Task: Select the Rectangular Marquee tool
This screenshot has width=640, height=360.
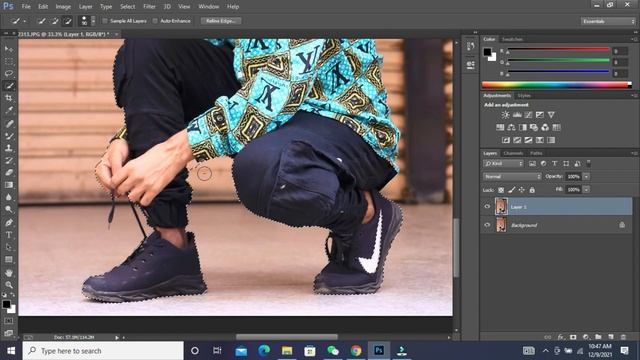Action: point(9,61)
